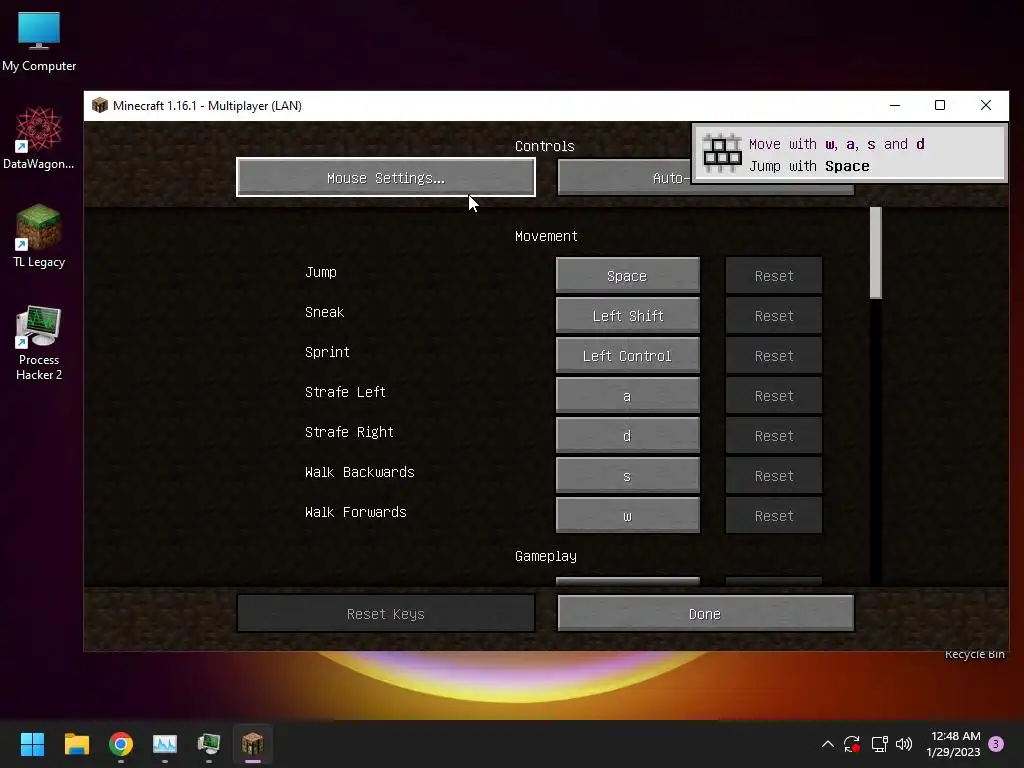Click Done to close Controls
The image size is (1024, 768).
[x=705, y=613]
